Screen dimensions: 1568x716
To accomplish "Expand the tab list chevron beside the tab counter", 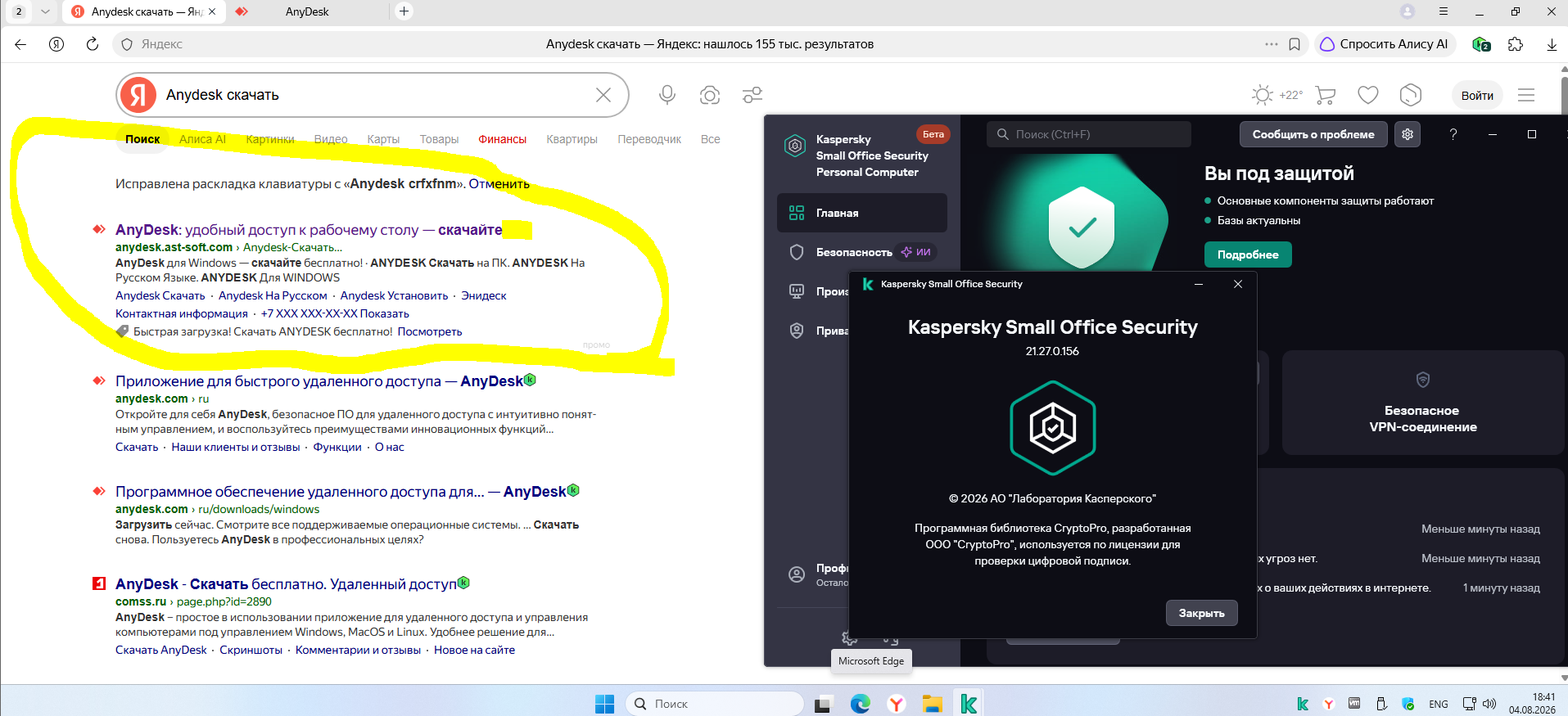I will tap(45, 11).
